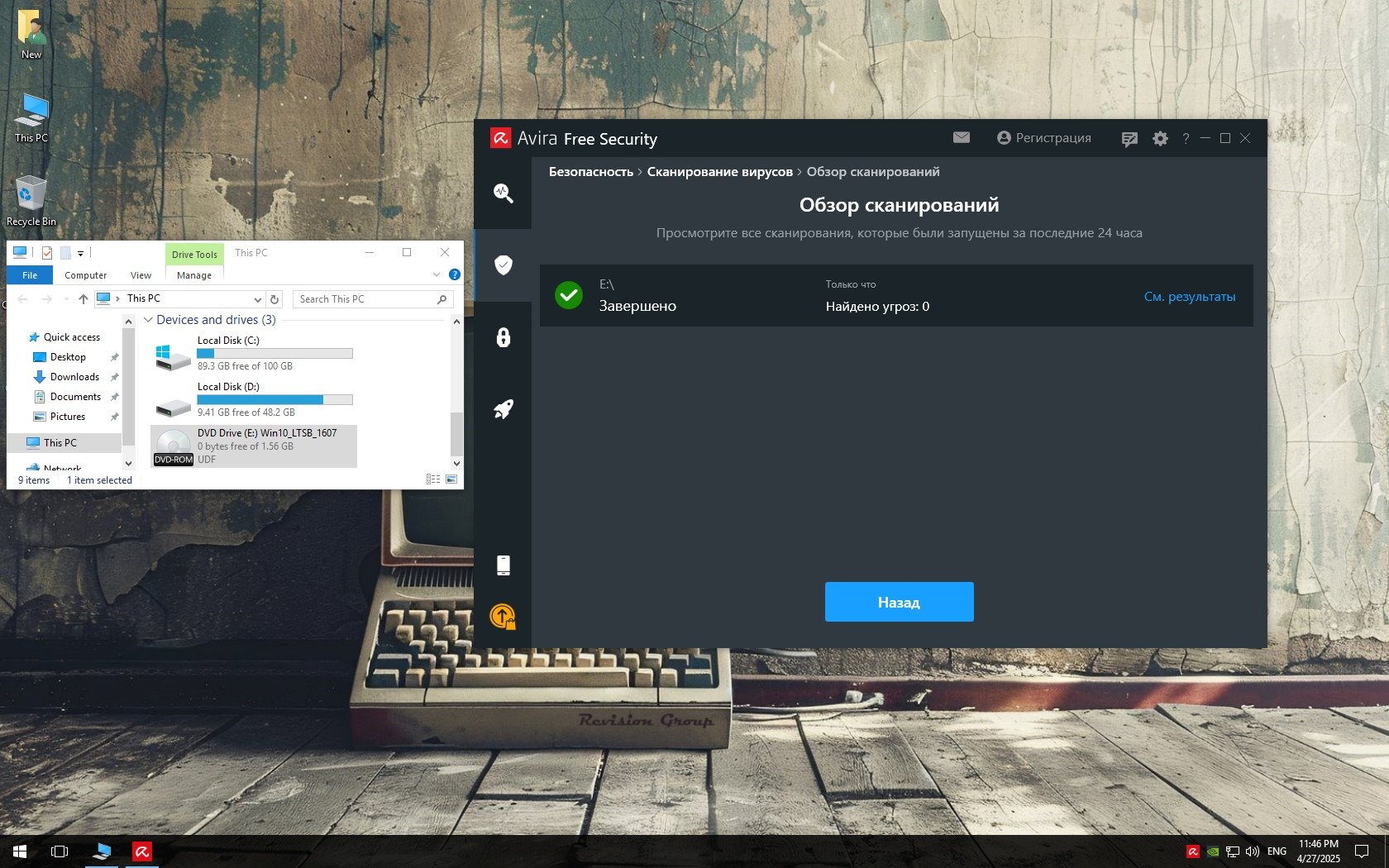Open File Explorer help icon

tap(454, 274)
